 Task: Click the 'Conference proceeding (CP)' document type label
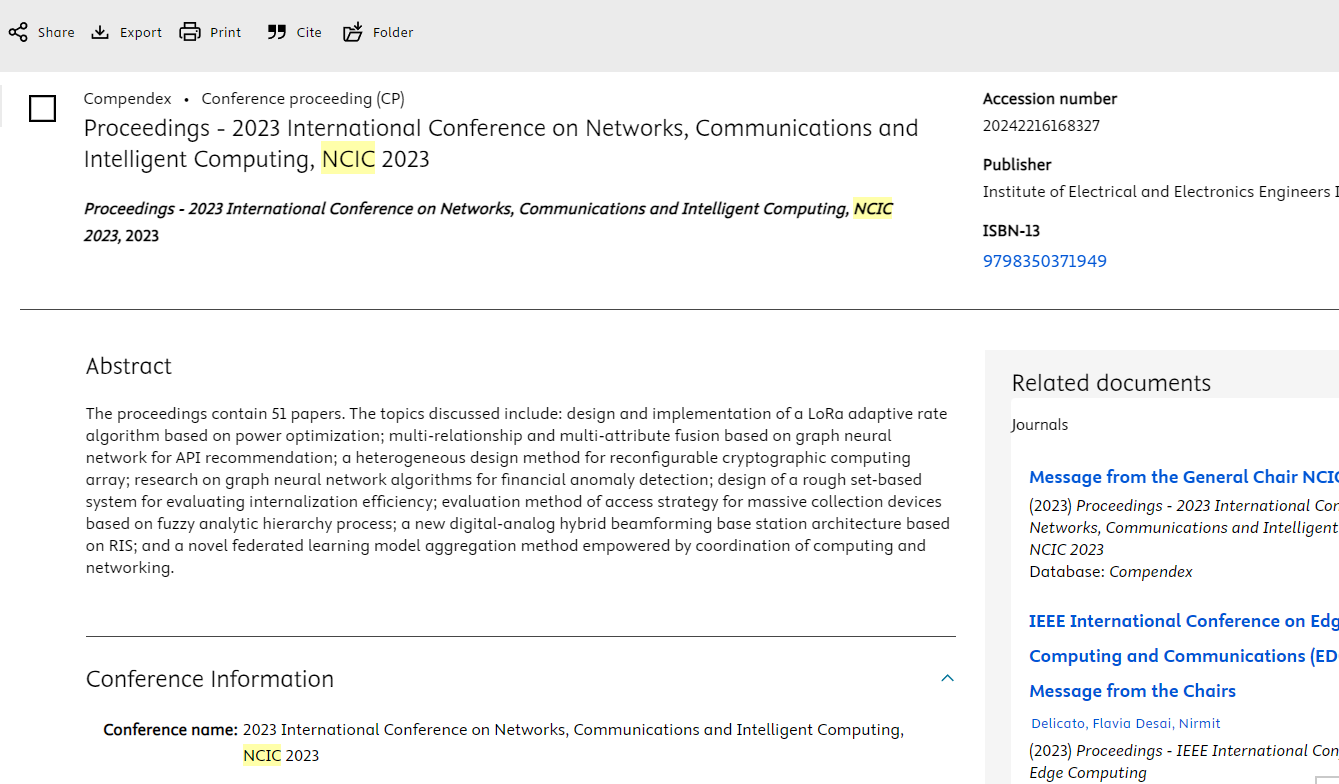pos(303,98)
